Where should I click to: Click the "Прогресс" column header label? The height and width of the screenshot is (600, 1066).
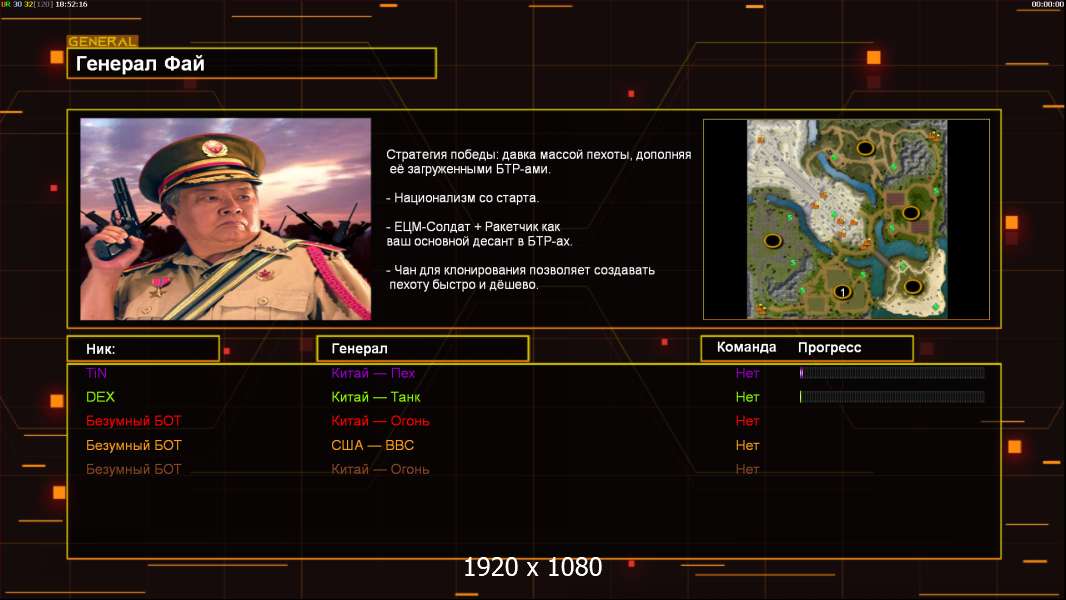(829, 348)
